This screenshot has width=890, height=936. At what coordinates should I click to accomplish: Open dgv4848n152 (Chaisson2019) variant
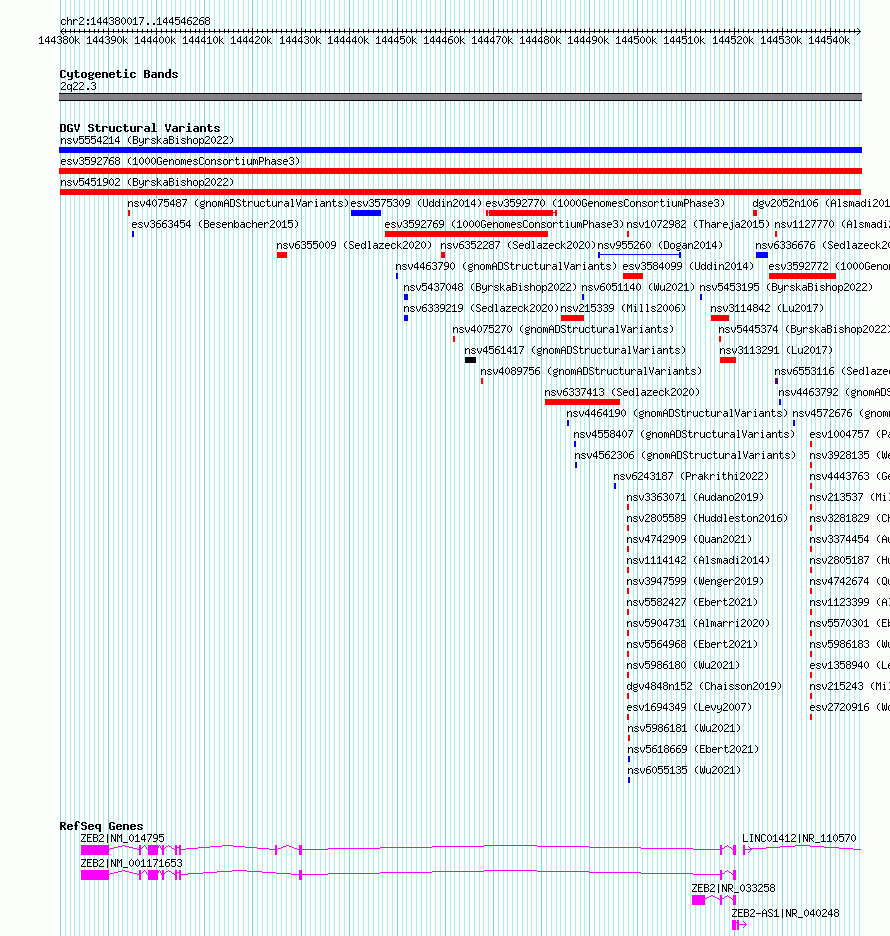point(704,686)
